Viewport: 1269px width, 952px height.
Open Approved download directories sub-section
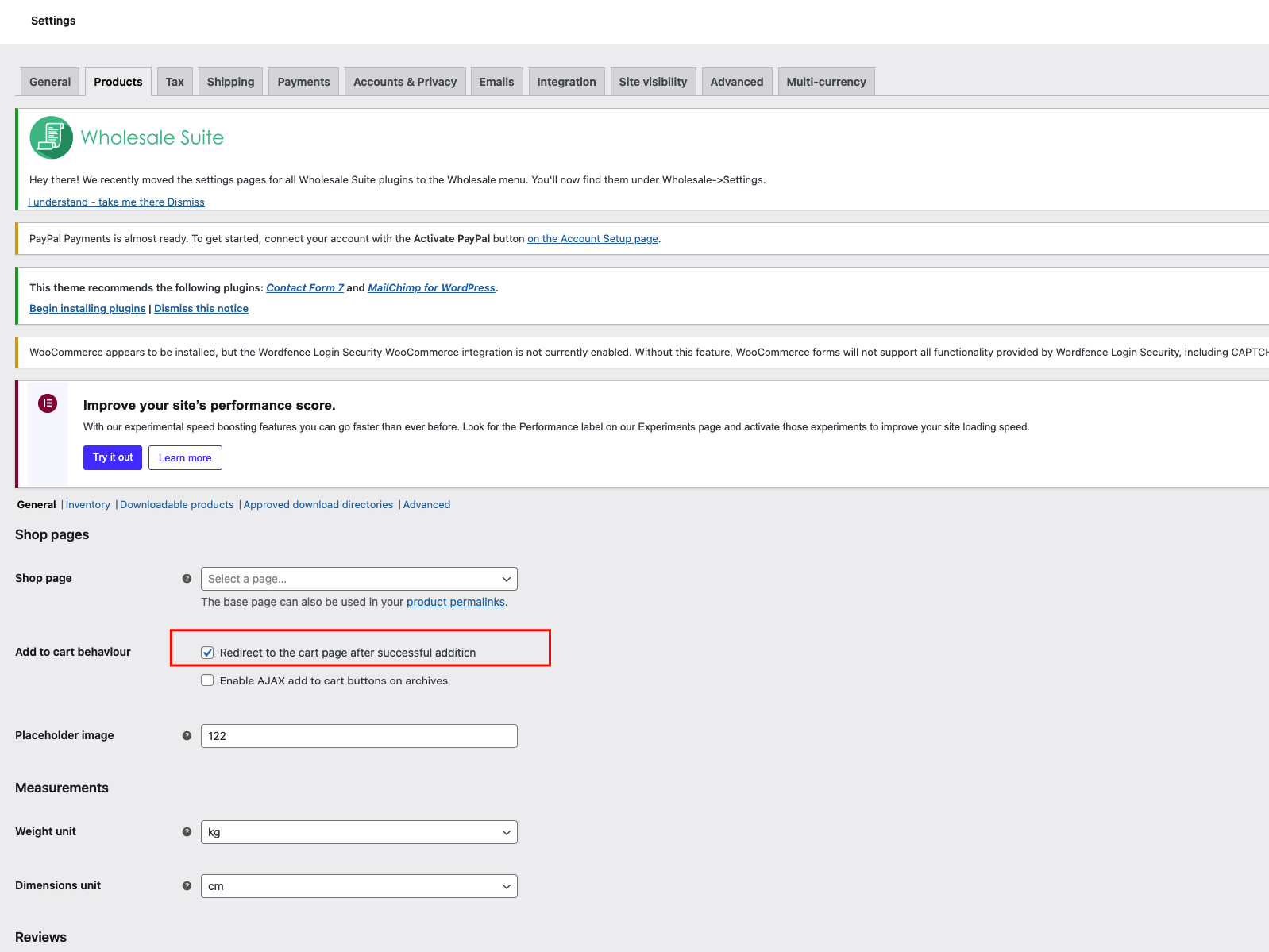[318, 505]
